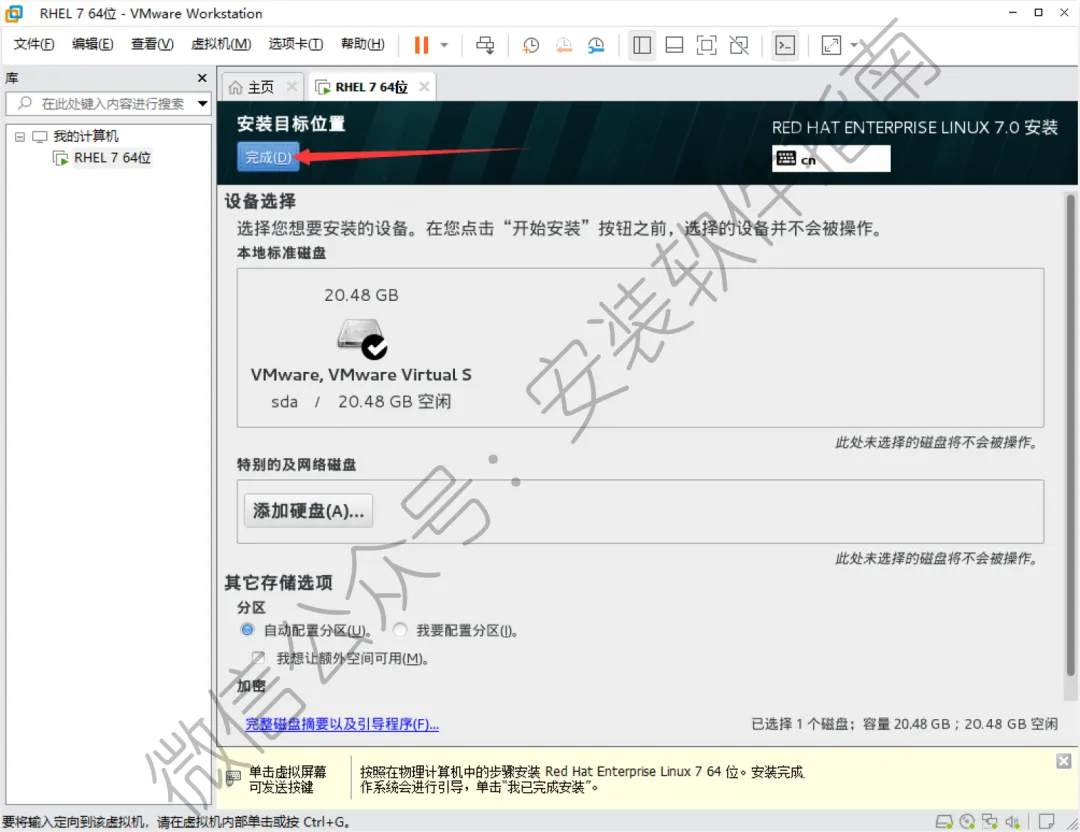Click the 添加硬盘(A)... button
1080x832 pixels.
click(x=309, y=511)
